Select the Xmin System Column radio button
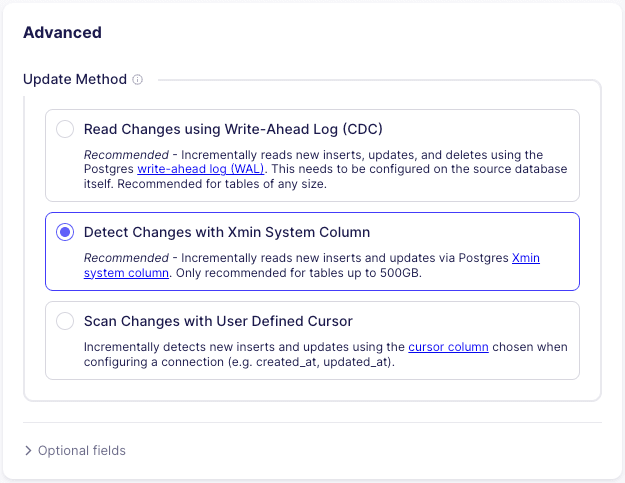Image resolution: width=625 pixels, height=483 pixels. 65,233
